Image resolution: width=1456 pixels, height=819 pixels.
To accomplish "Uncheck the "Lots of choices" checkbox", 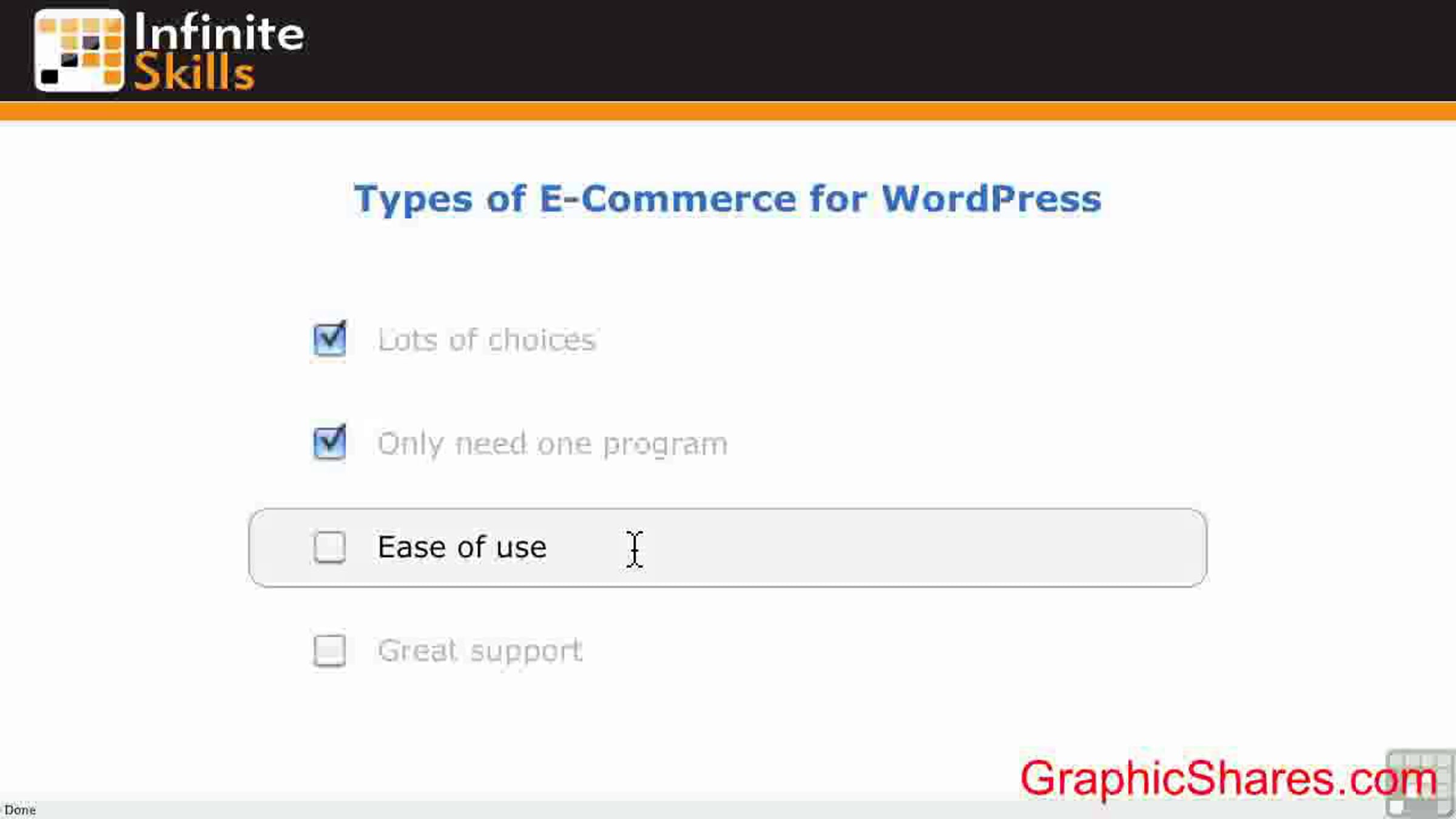I will 329,339.
